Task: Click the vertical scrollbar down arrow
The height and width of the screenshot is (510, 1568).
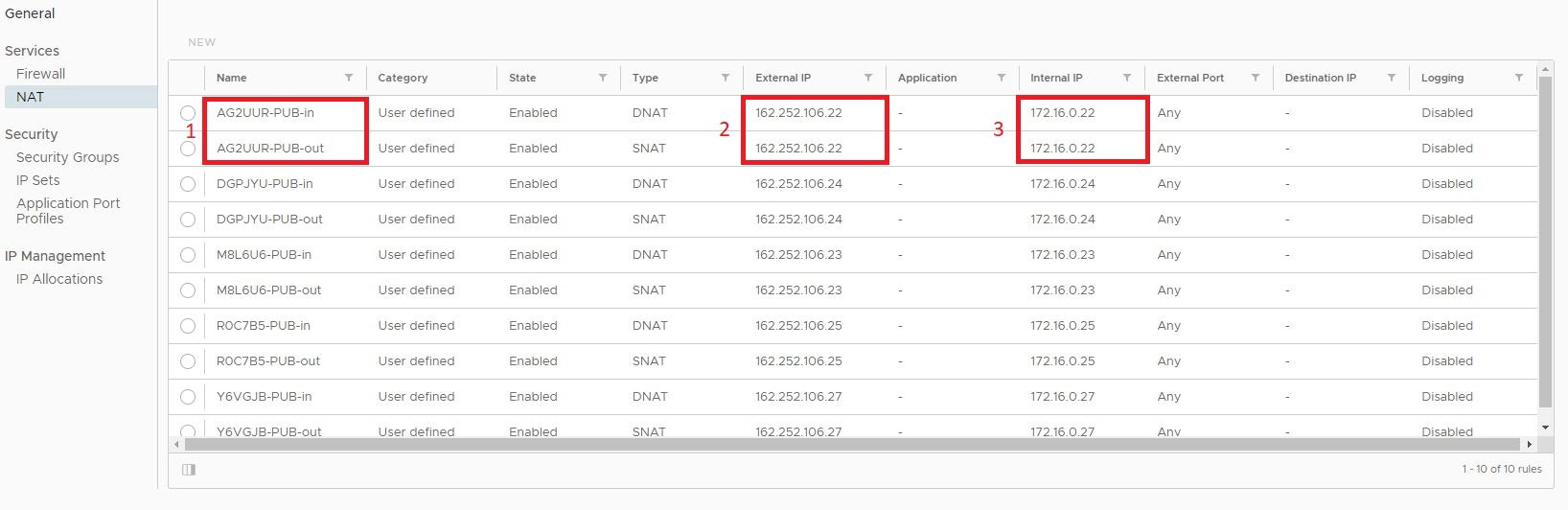Action: 1545,427
